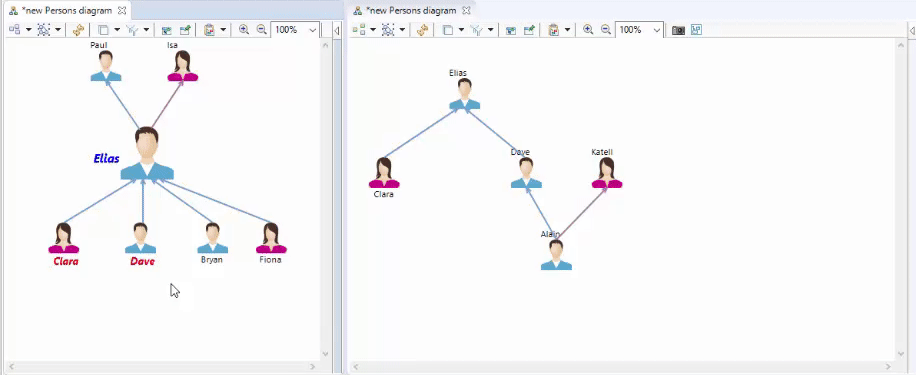Click Zoom In icon in left toolbar
916x375 pixels.
click(244, 29)
